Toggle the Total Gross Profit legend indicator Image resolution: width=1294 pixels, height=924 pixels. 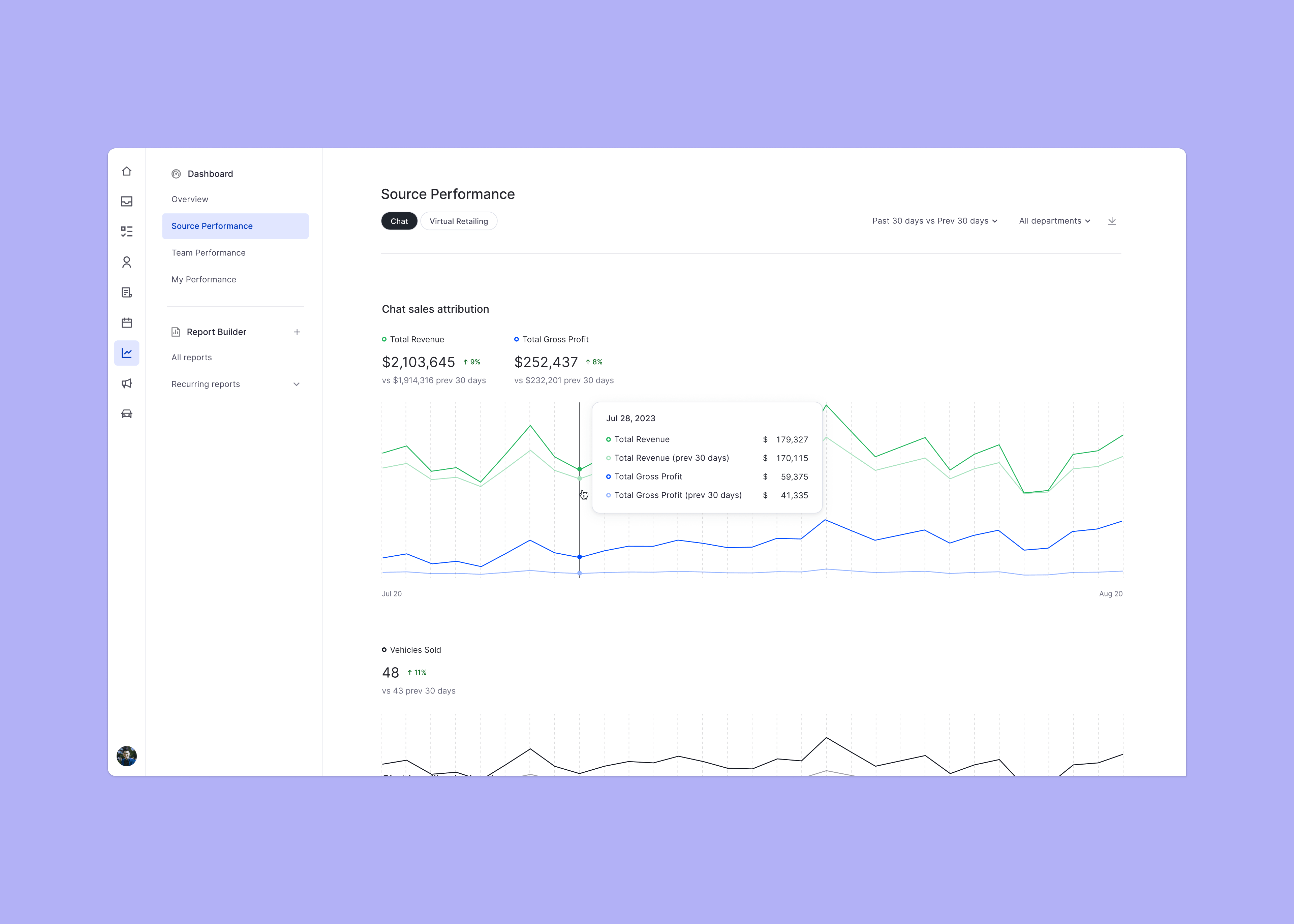click(517, 339)
